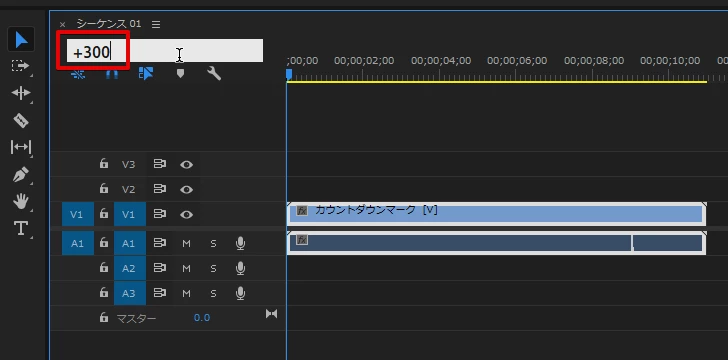Solo track A3 with S button
This screenshot has height=360, width=728.
pyautogui.click(x=213, y=294)
